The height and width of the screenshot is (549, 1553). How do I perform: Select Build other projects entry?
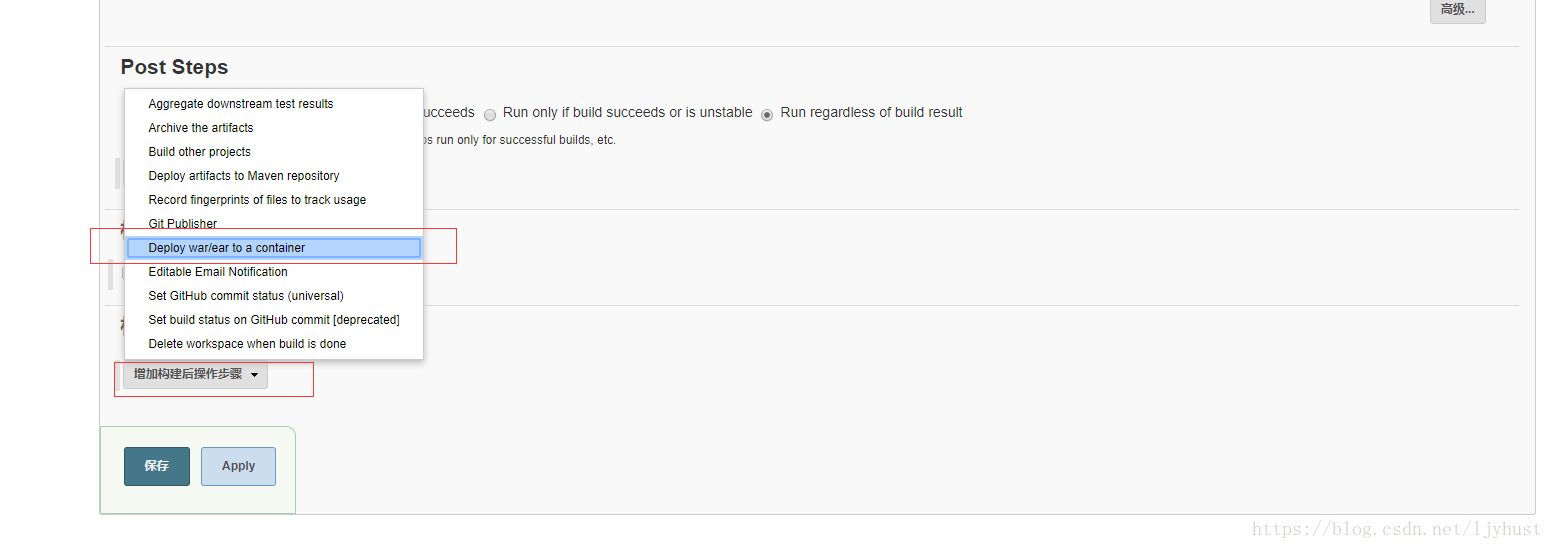point(199,152)
